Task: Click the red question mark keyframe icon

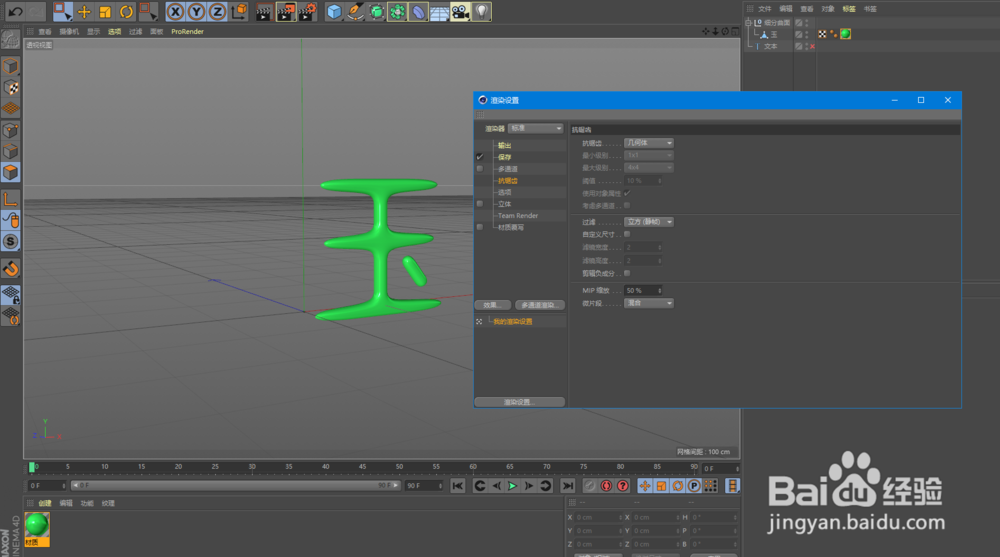Action: pyautogui.click(x=622, y=486)
